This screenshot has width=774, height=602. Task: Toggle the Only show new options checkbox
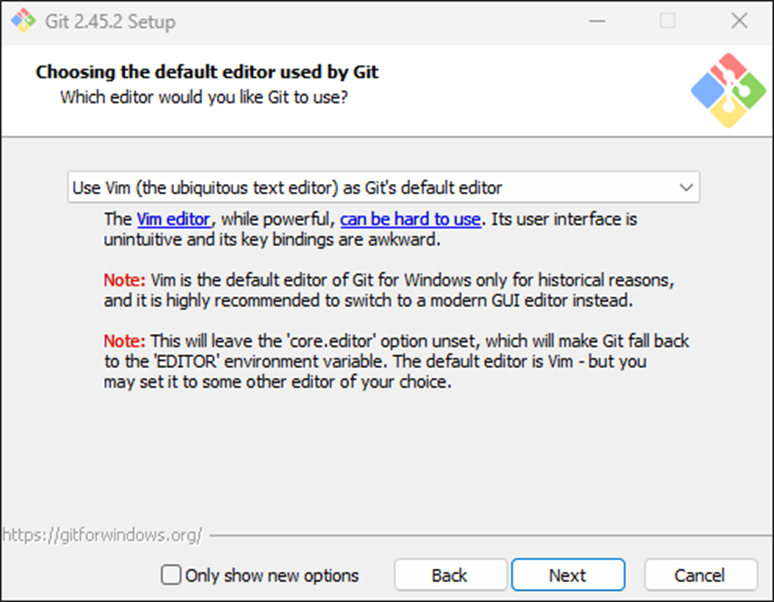tap(172, 575)
